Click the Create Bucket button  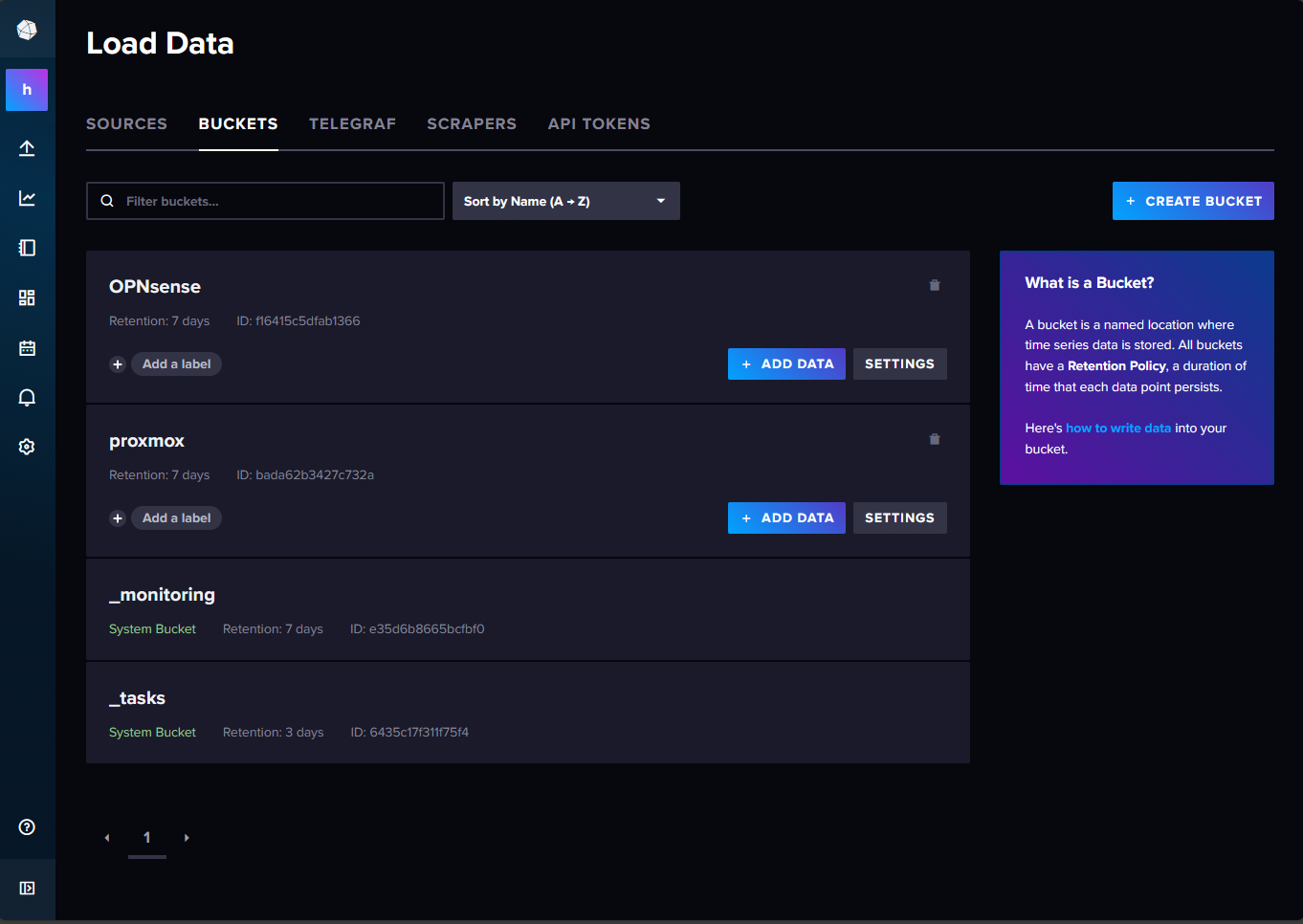pyautogui.click(x=1193, y=201)
